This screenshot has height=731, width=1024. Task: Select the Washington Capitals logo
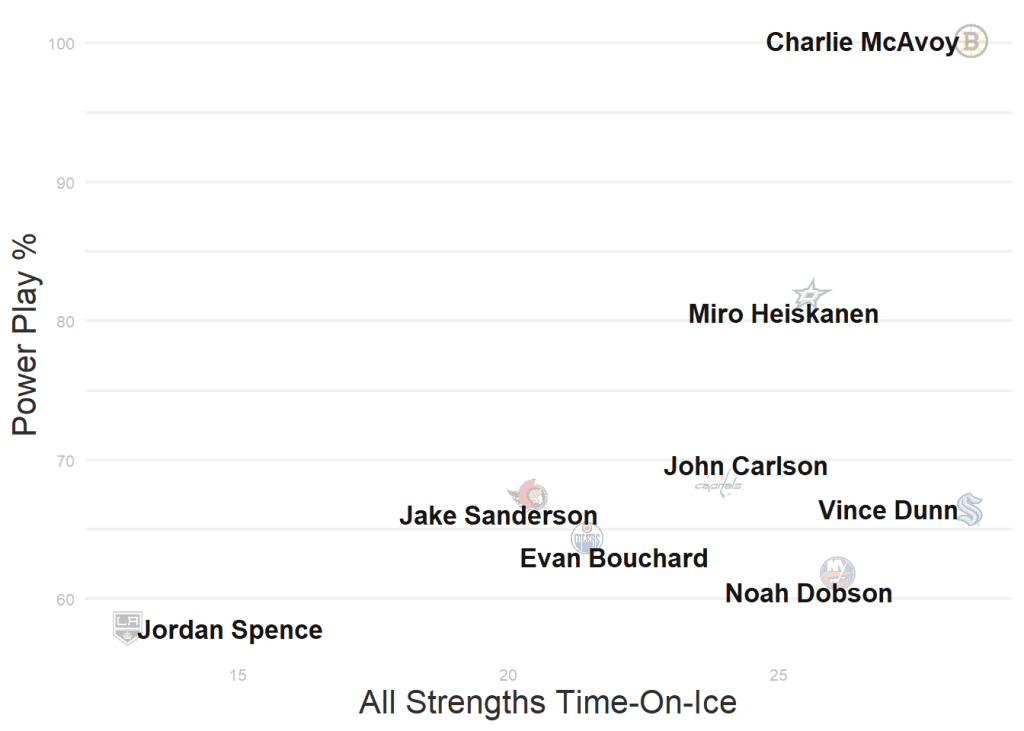719,485
